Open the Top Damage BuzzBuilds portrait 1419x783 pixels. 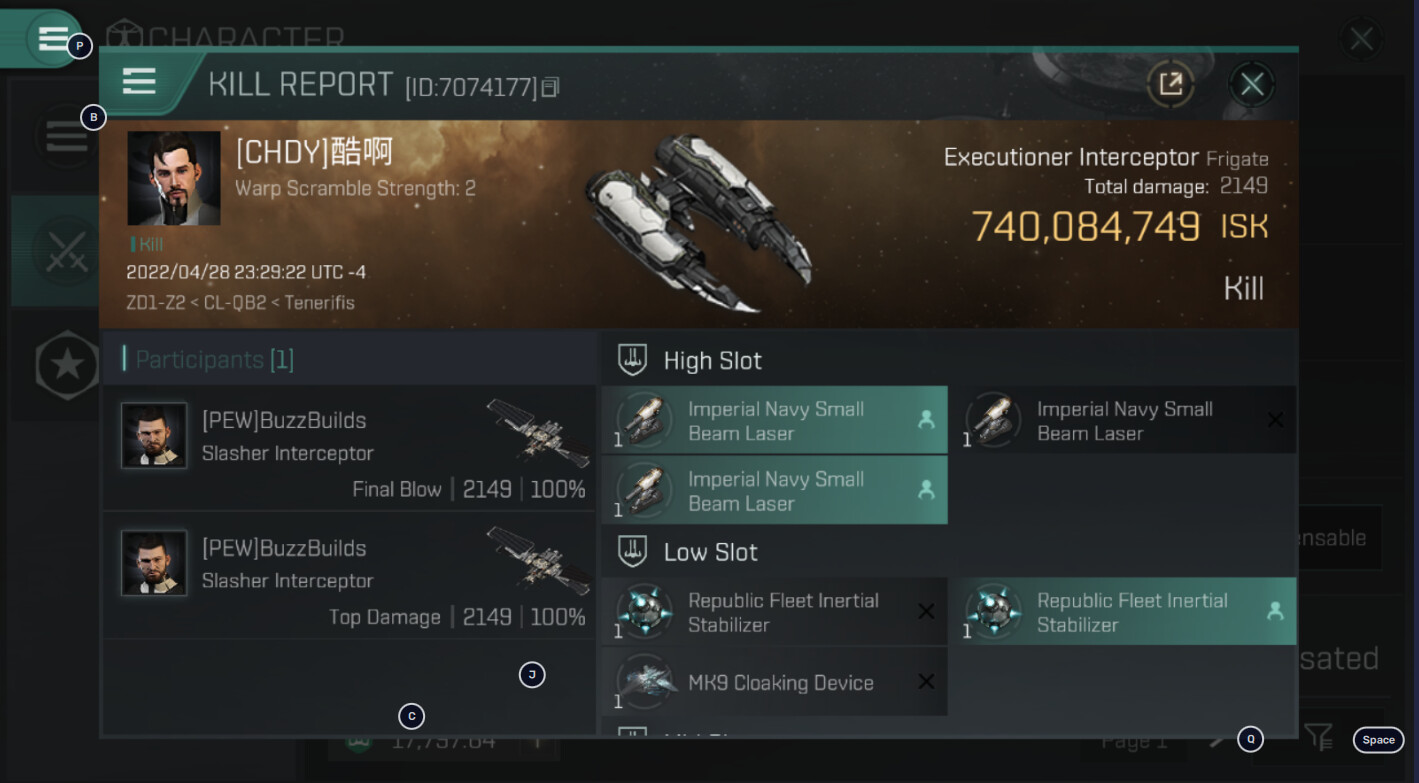click(x=154, y=563)
